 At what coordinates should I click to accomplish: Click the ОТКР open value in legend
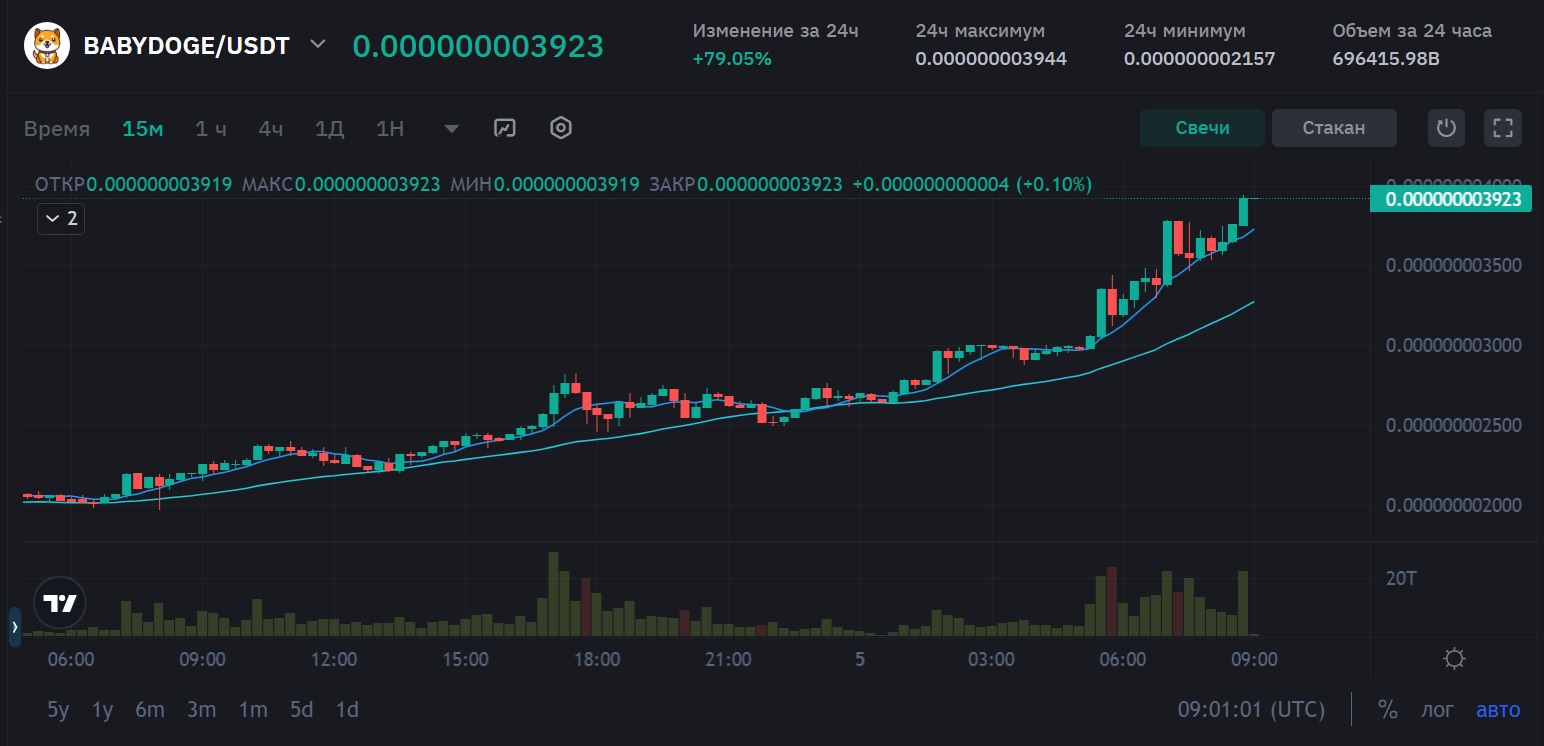(159, 184)
